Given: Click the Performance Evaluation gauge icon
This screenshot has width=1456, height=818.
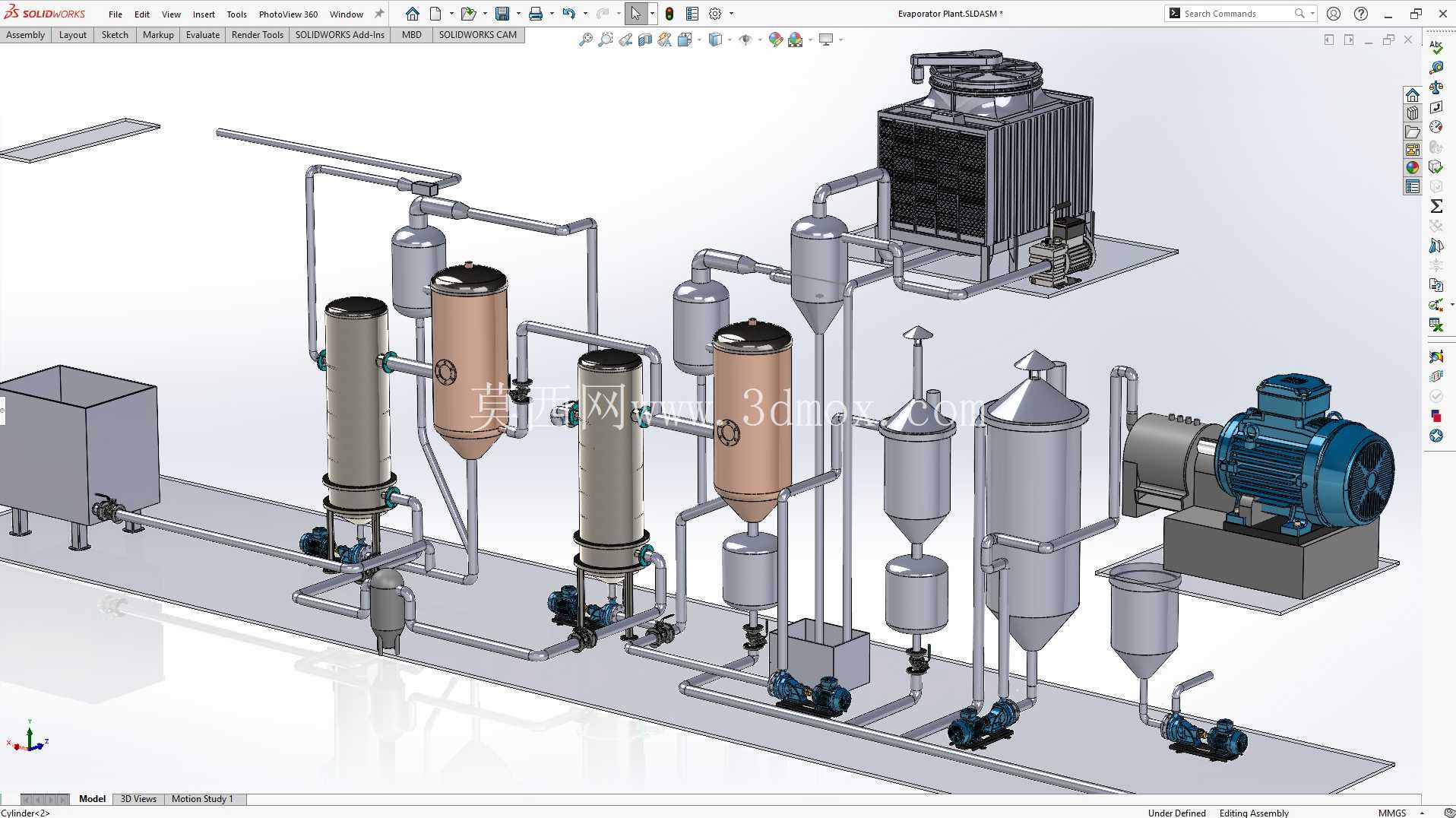Looking at the screenshot, I should [1436, 127].
